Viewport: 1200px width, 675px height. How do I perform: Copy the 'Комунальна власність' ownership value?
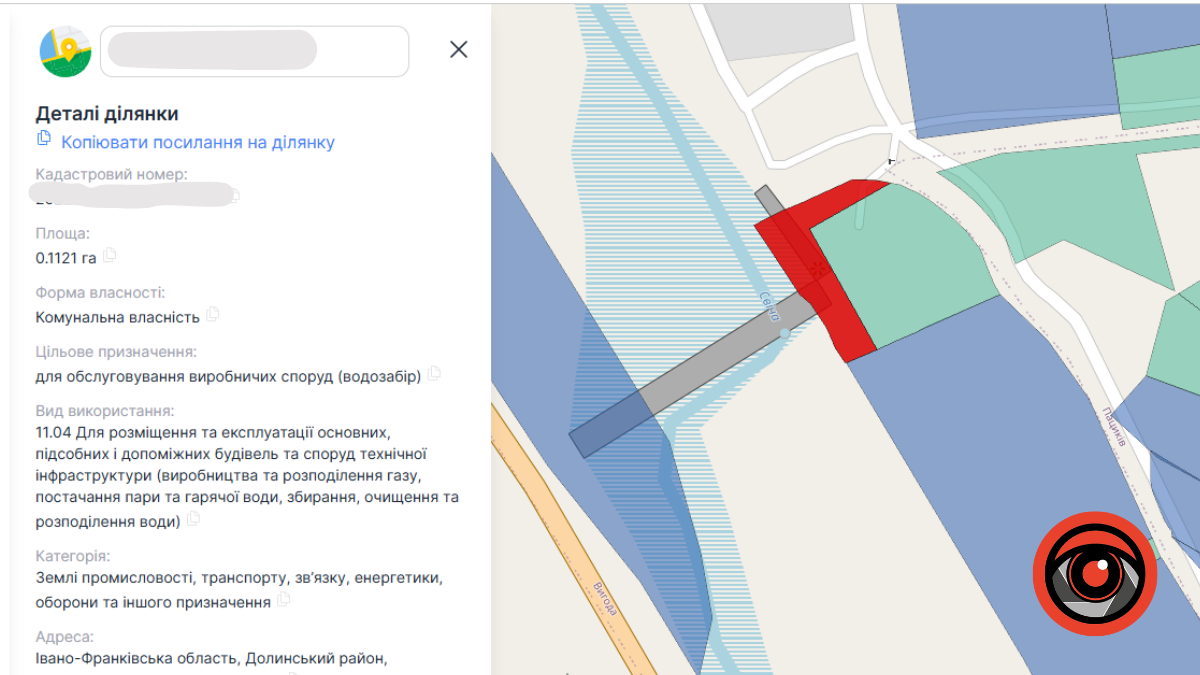point(213,315)
